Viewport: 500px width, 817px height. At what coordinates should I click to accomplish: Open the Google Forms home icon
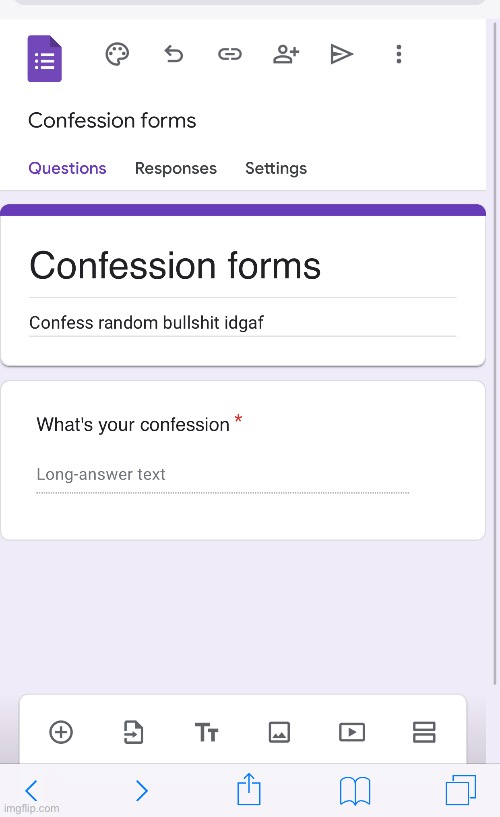click(x=45, y=58)
